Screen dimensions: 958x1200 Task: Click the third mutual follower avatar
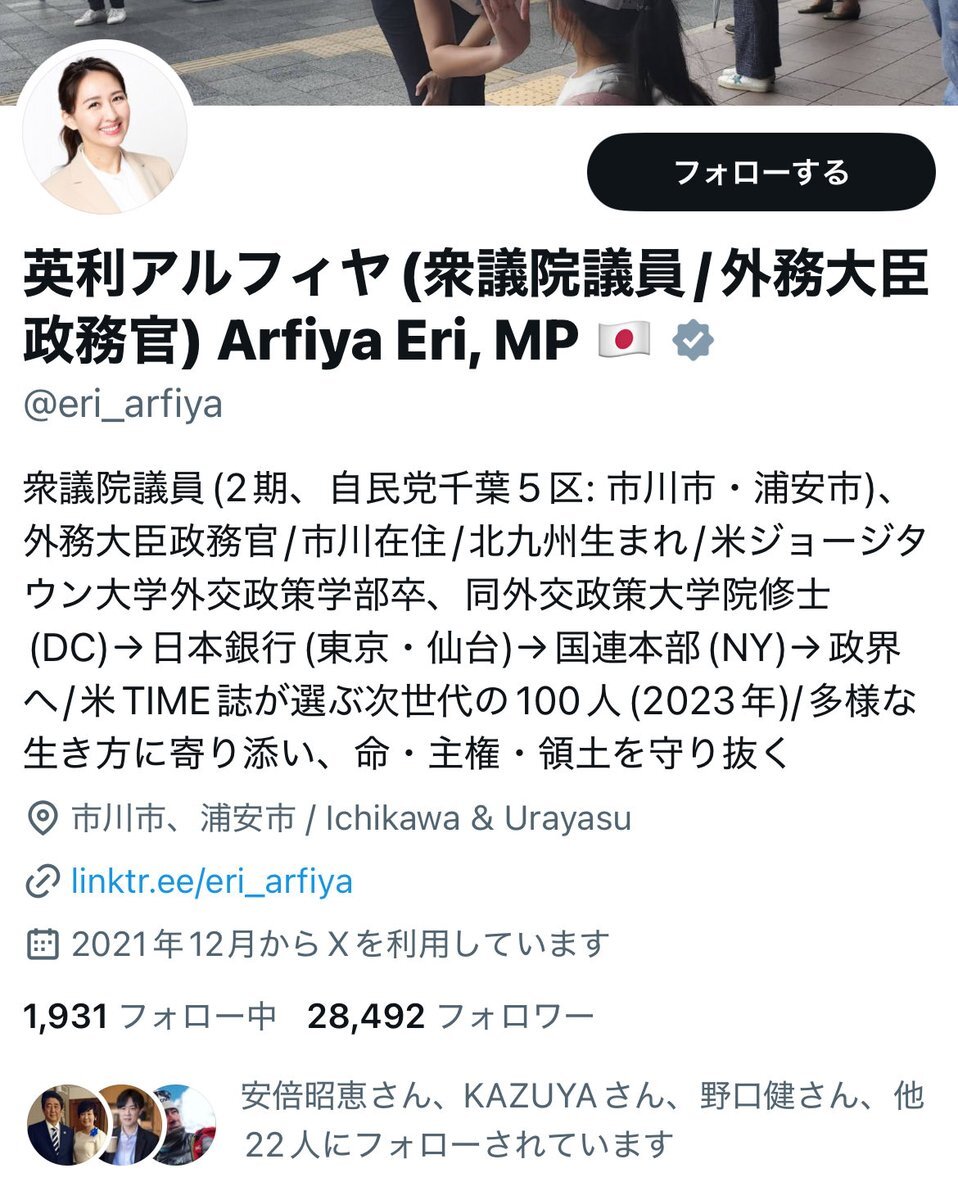186,1125
